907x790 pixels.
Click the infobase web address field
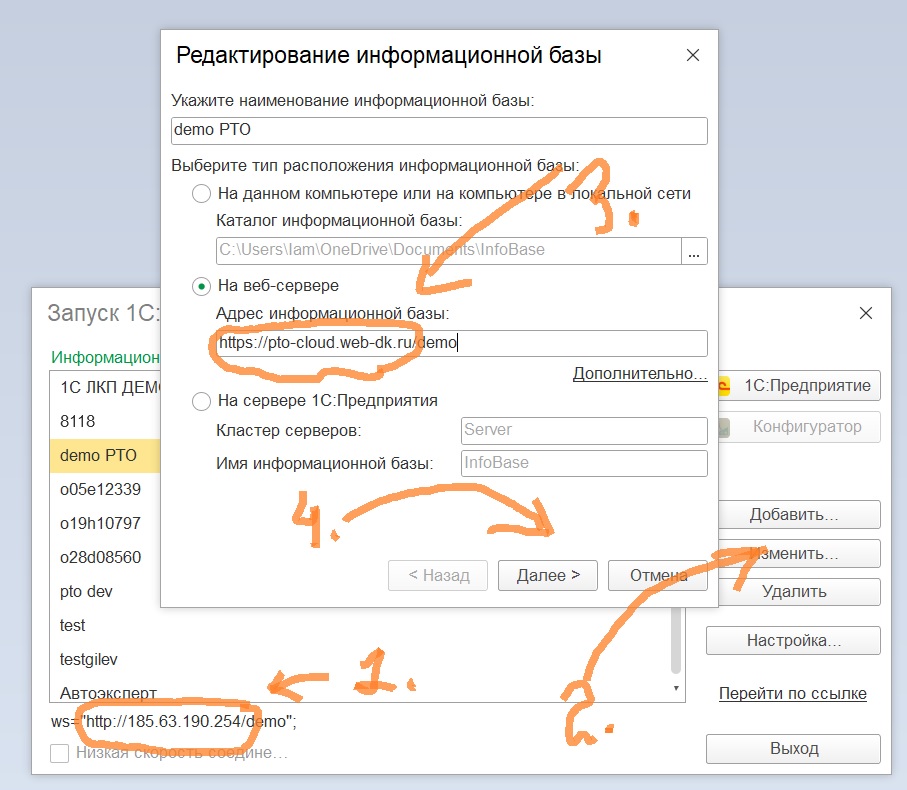point(462,344)
